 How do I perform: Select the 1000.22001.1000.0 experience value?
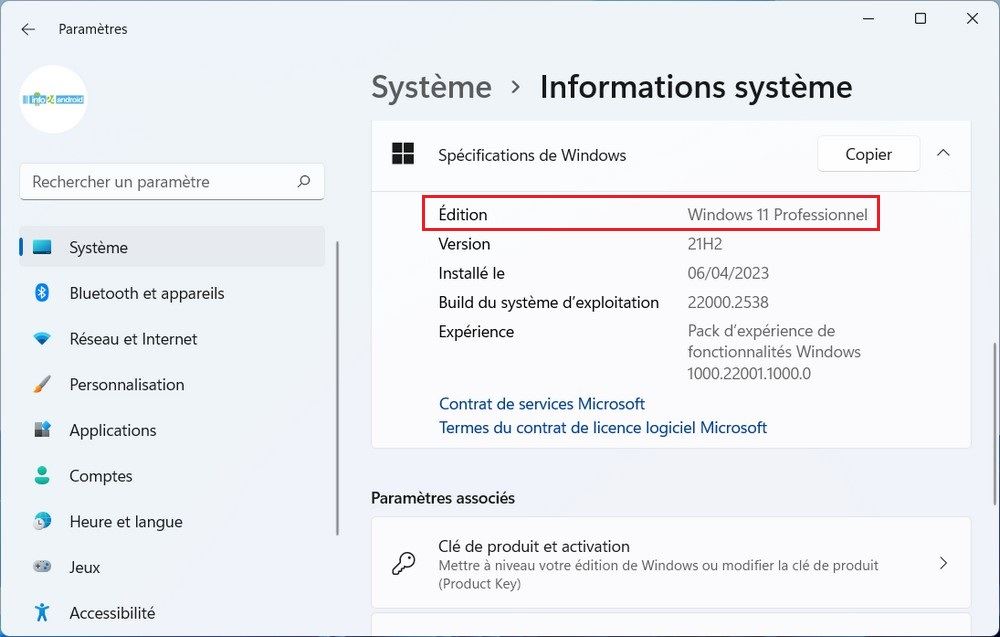749,374
